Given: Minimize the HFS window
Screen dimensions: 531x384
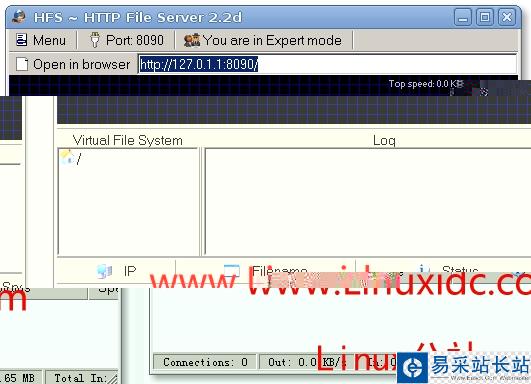Looking at the screenshot, I should (x=463, y=17).
